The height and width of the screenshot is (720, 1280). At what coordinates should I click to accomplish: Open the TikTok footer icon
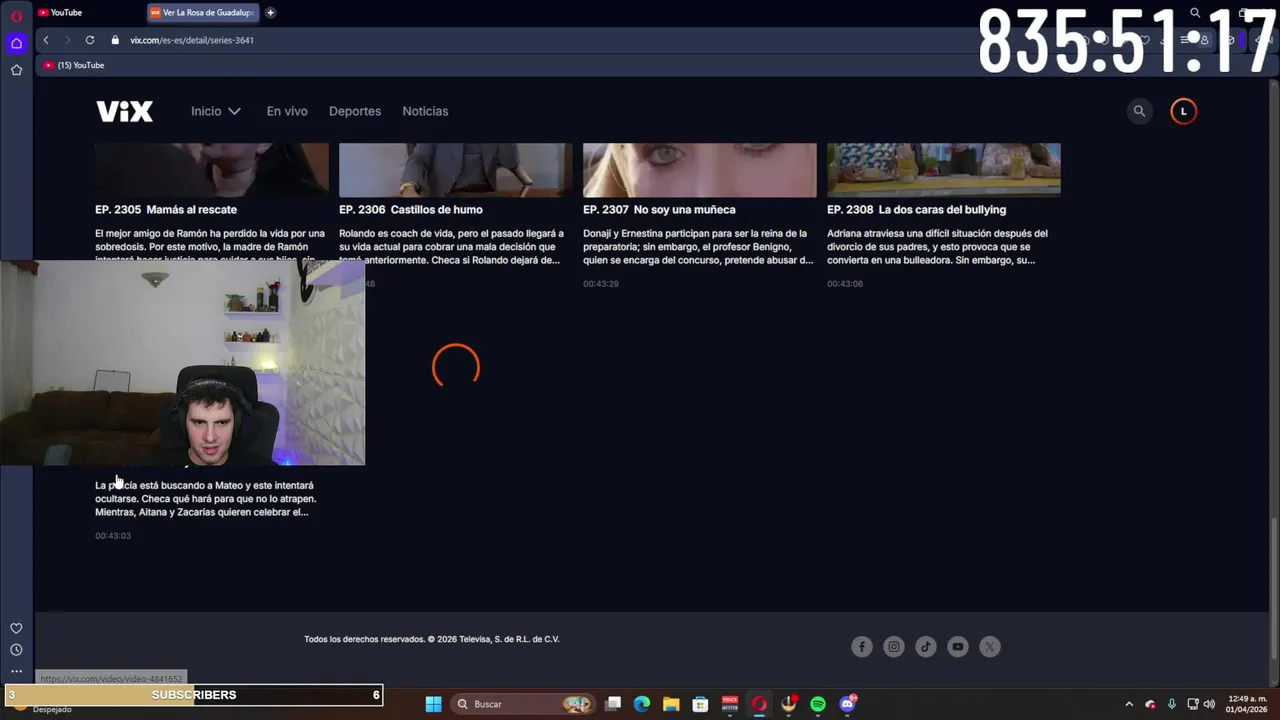[x=926, y=647]
